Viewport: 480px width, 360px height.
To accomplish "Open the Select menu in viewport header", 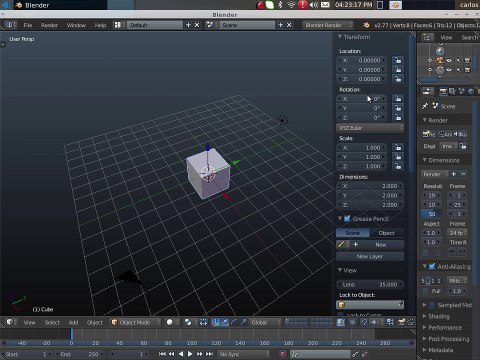I will tap(52, 322).
